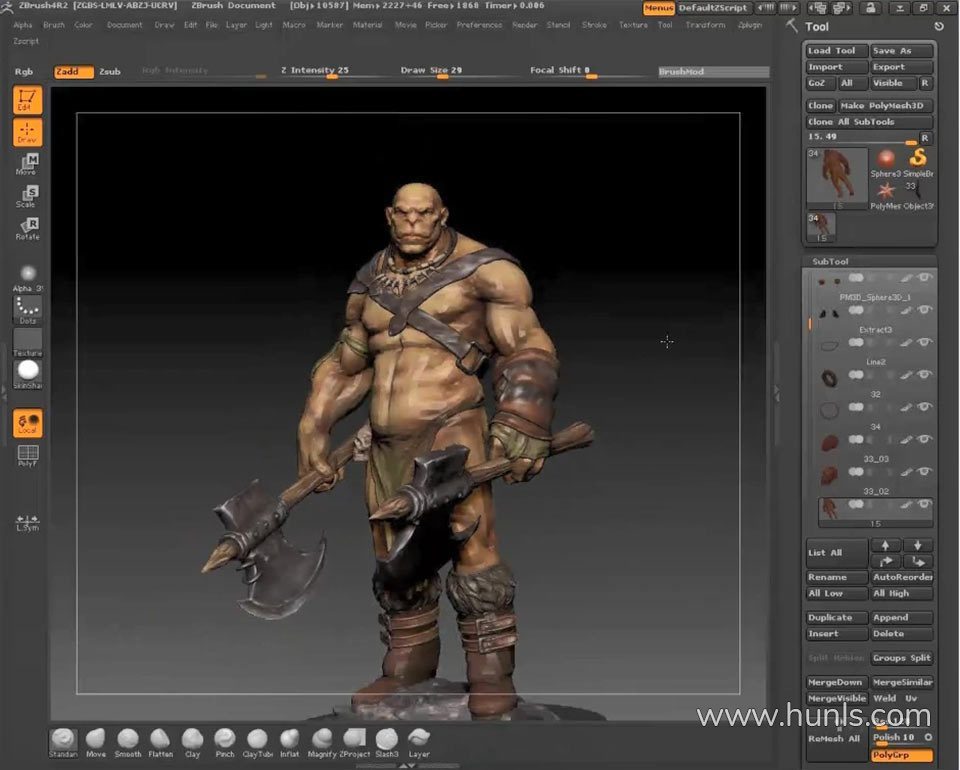Screen dimensions: 960x770
Task: Toggle Local symmetry button
Action: click(27, 423)
